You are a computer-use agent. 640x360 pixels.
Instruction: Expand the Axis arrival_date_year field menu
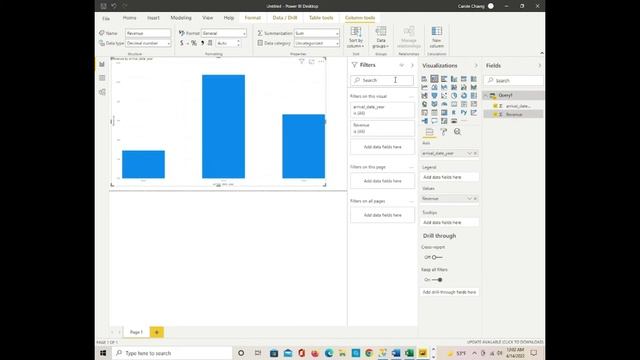pos(469,153)
